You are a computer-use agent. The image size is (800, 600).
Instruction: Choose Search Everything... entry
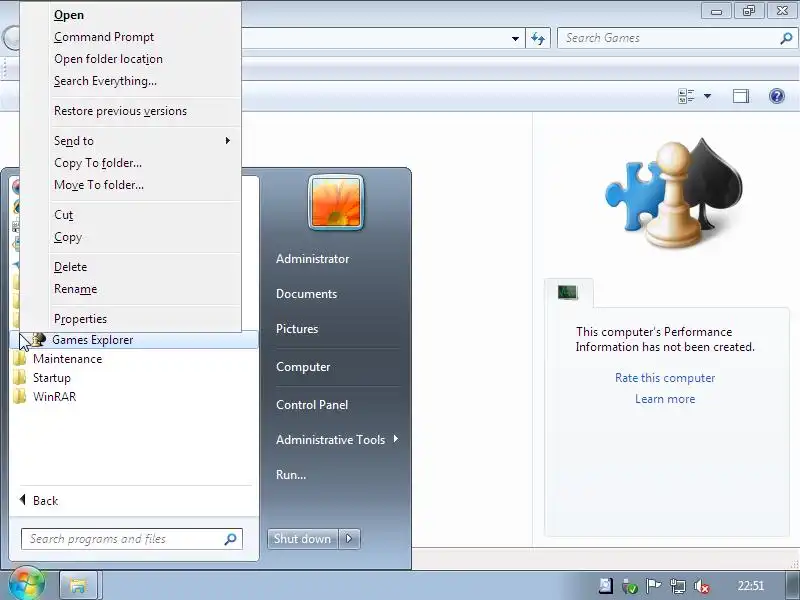(x=105, y=81)
